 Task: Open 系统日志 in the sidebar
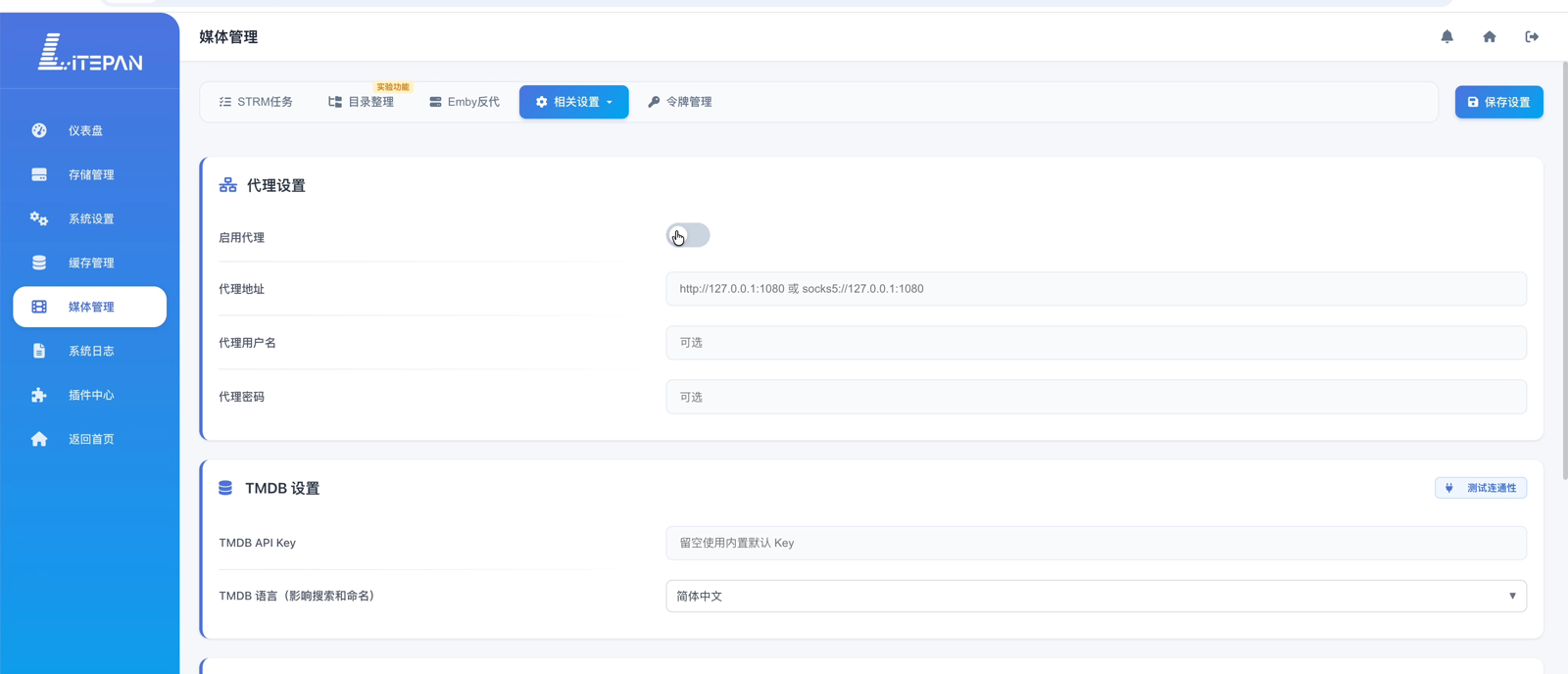90,351
